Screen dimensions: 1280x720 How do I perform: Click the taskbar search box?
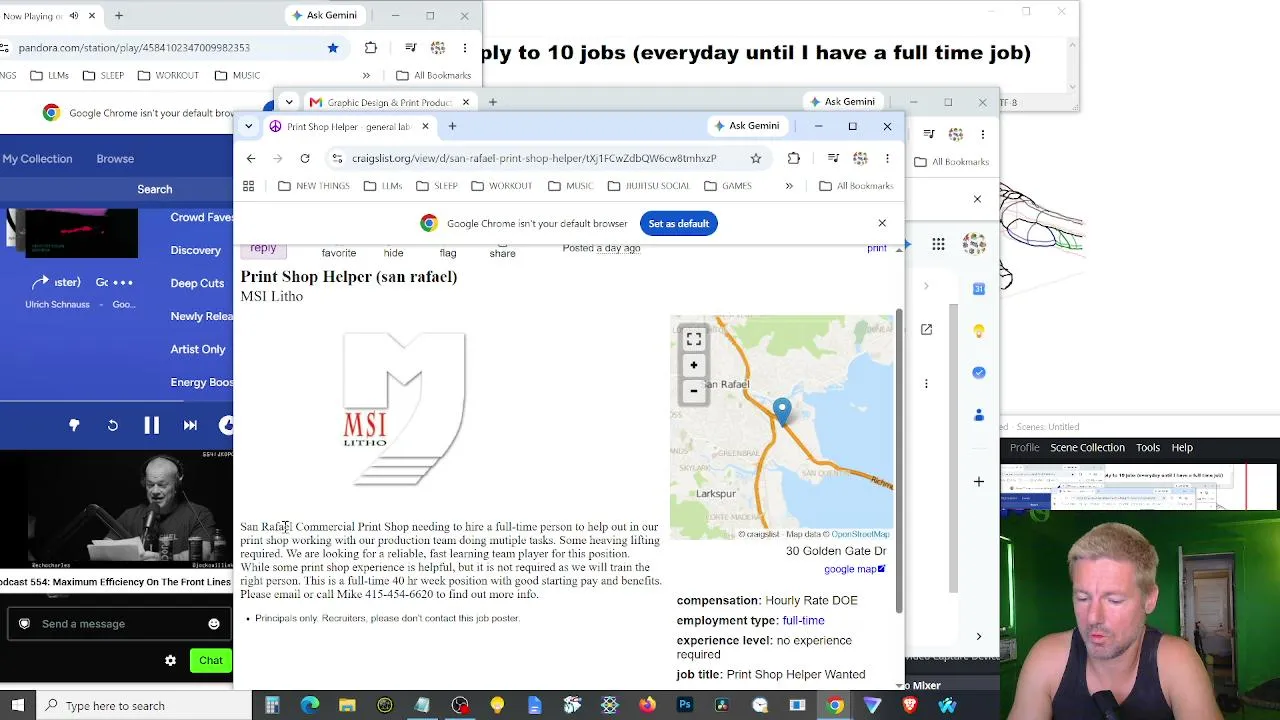tap(144, 706)
